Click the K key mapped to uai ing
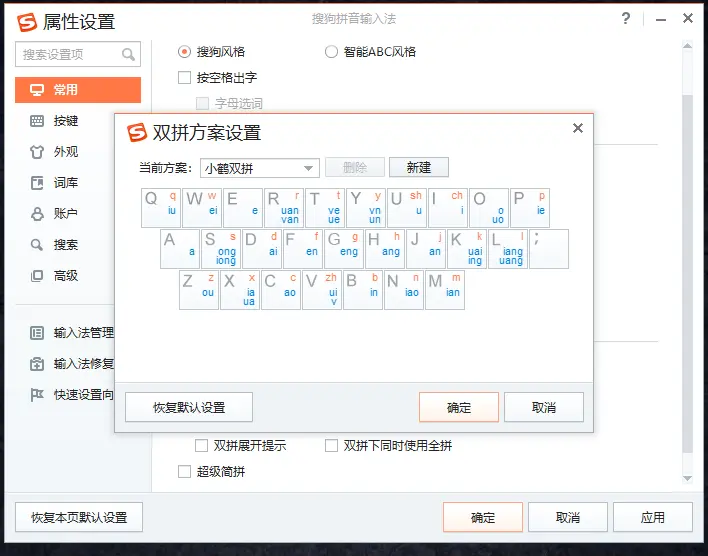 coord(467,249)
